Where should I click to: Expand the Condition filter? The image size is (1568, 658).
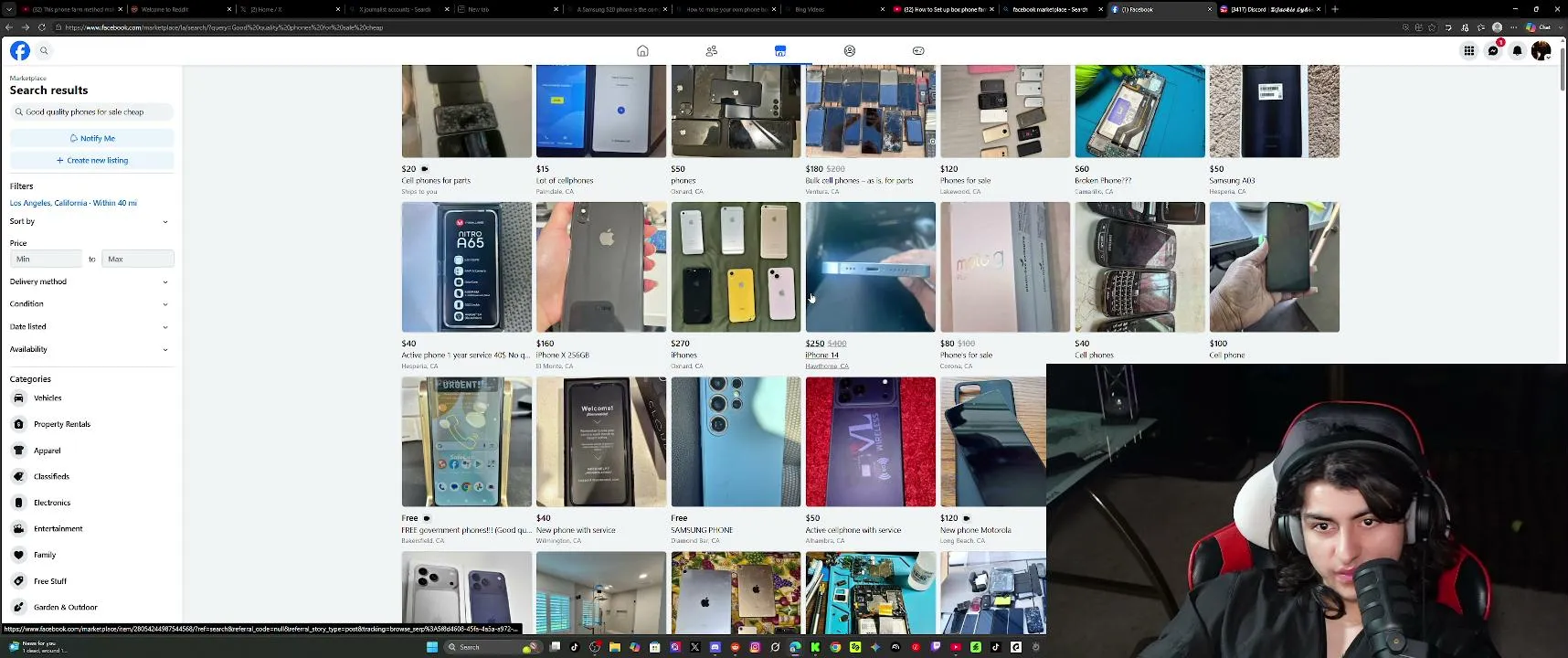(90, 303)
